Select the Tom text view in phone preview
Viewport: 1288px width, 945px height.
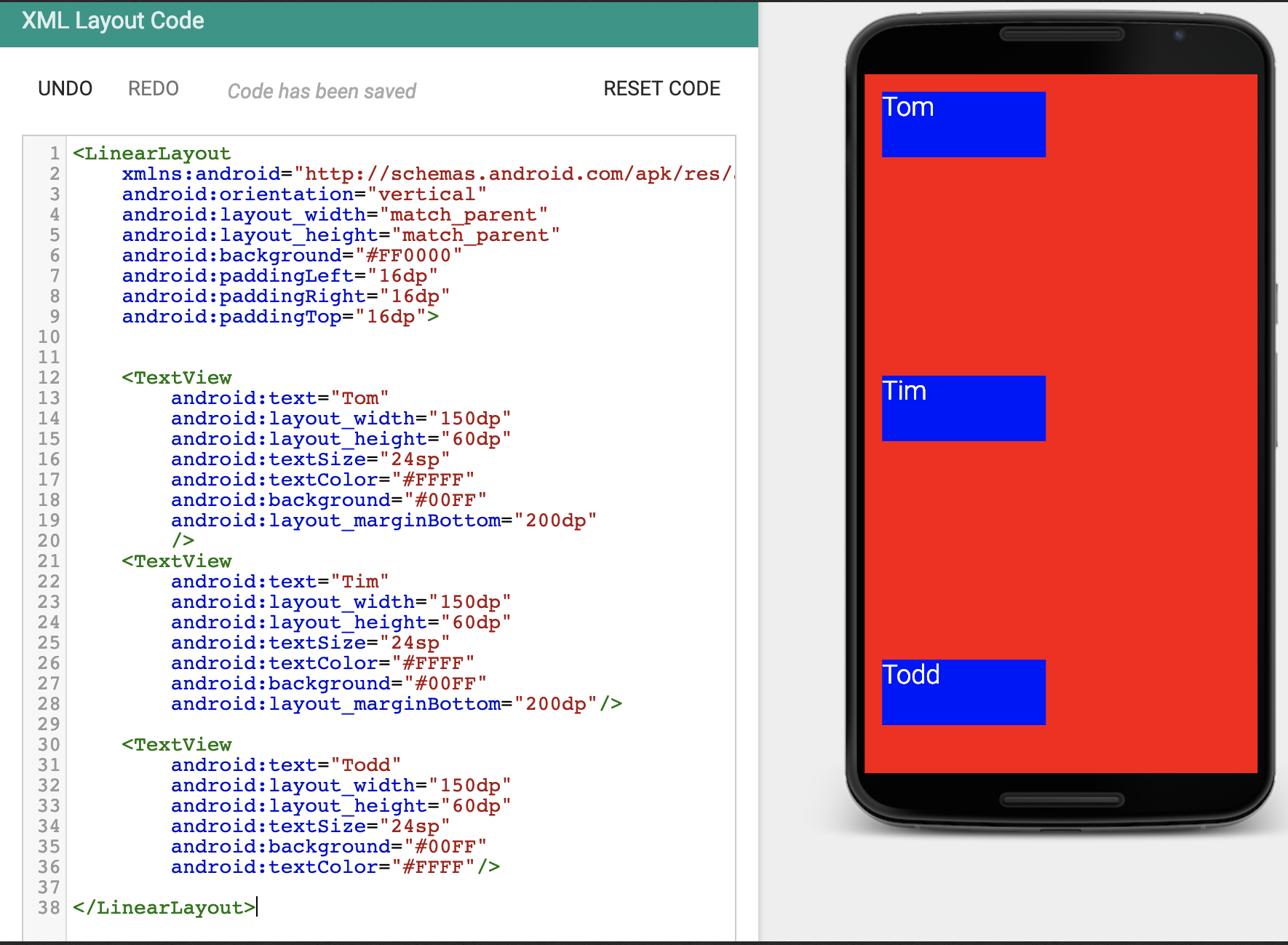(x=963, y=124)
